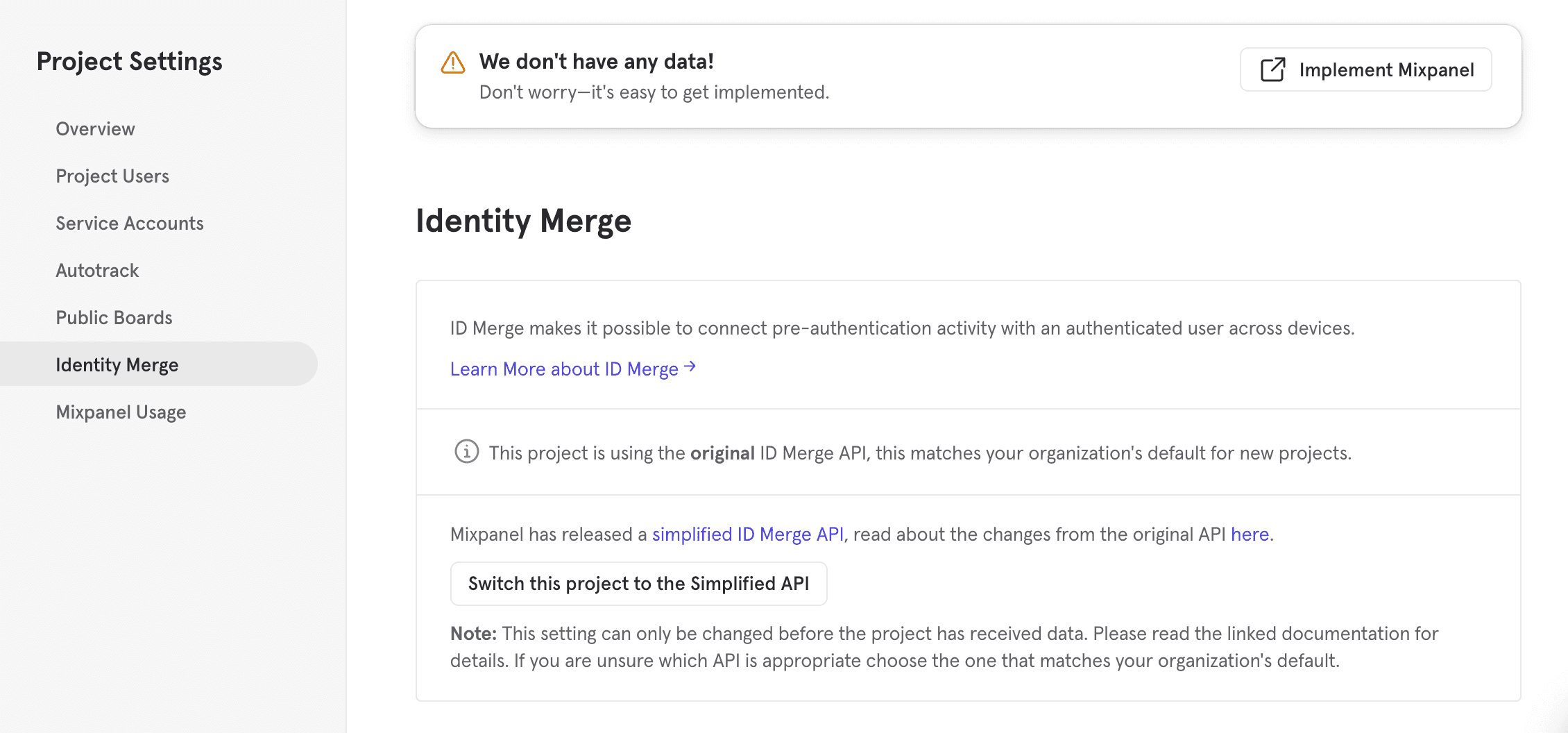Click the info circle icon
This screenshot has height=733, width=1568.
pos(466,452)
